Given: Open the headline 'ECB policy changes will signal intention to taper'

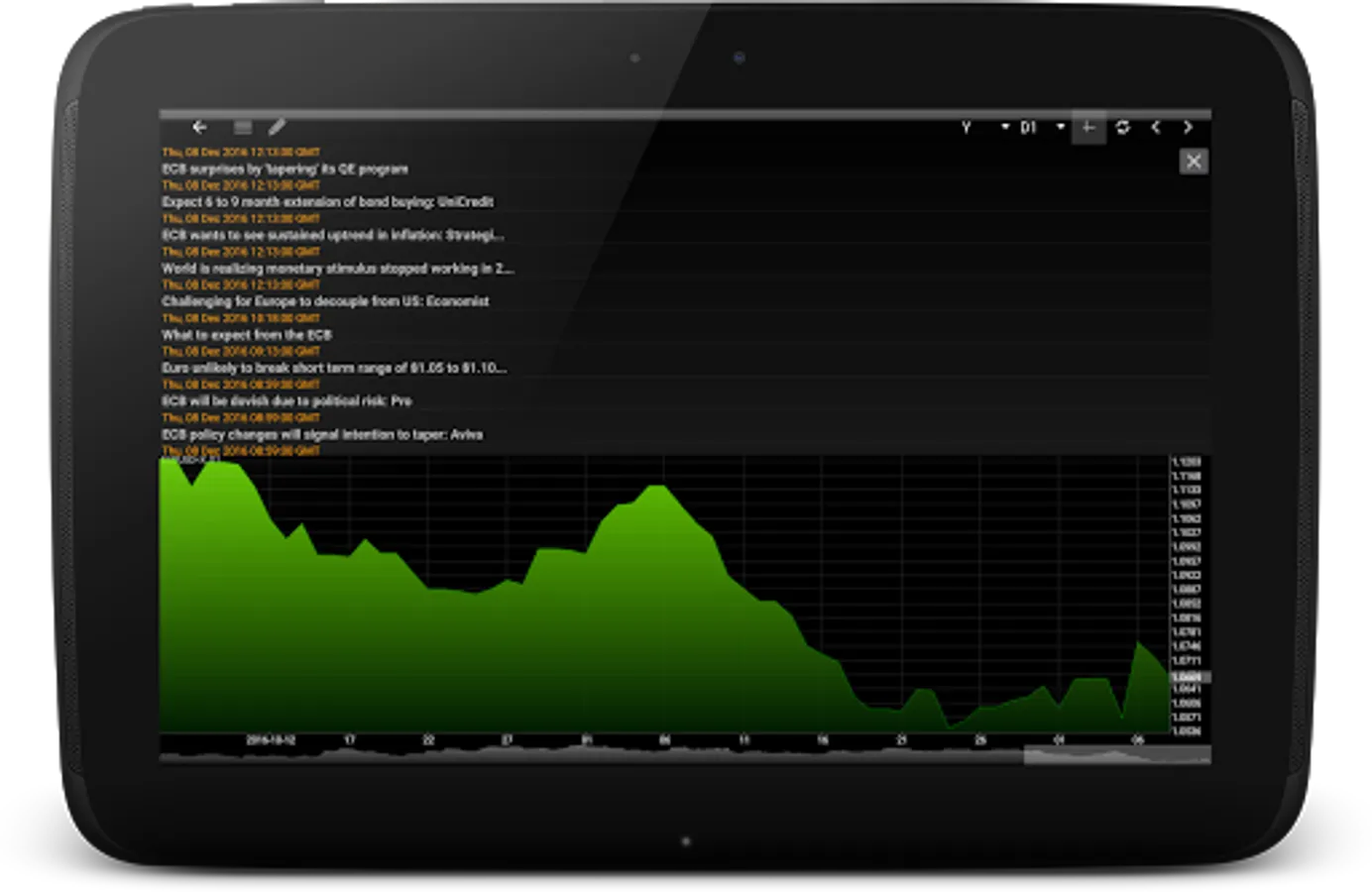Looking at the screenshot, I should click(322, 434).
